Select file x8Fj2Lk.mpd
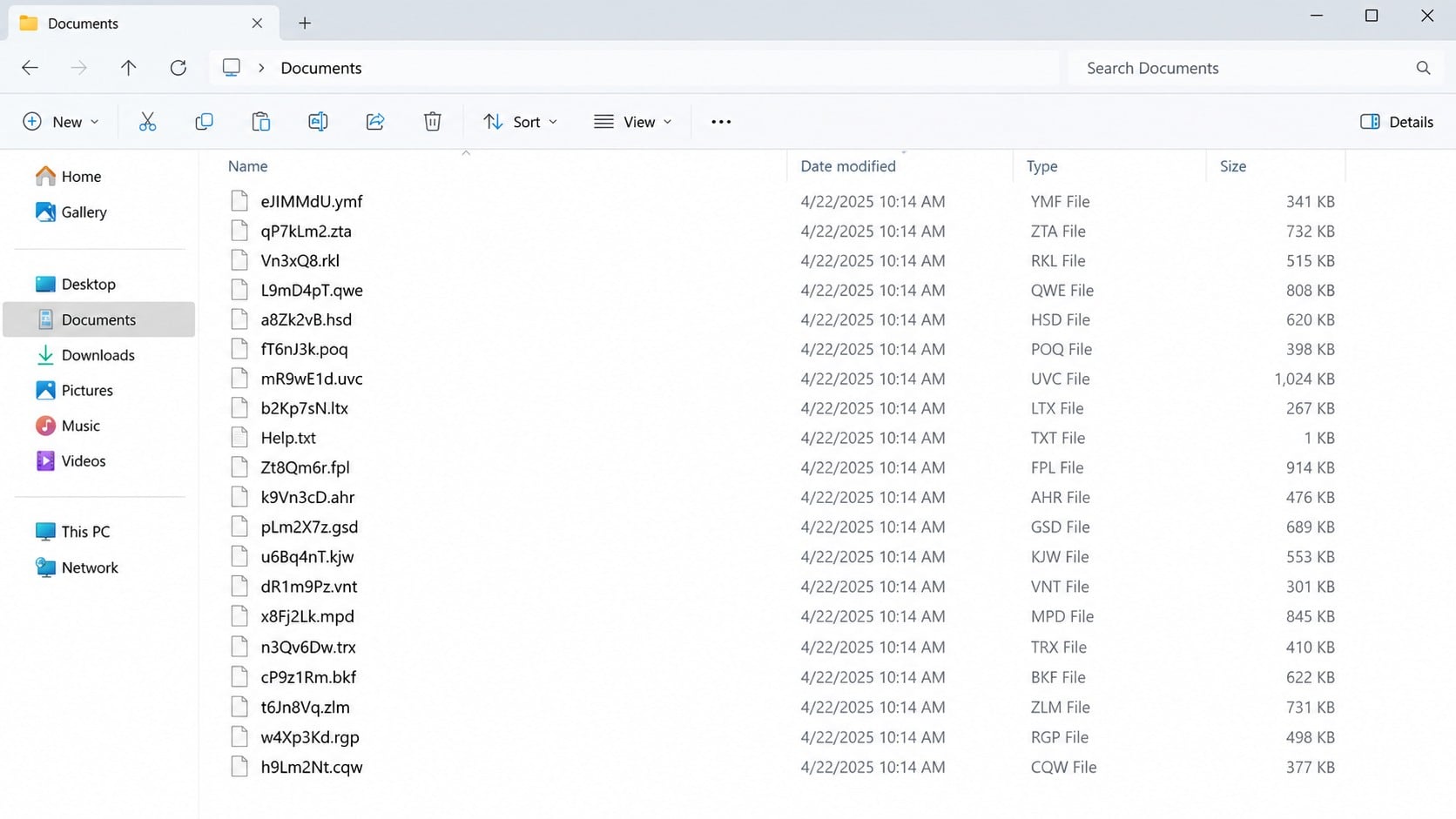The width and height of the screenshot is (1456, 819). [x=307, y=617]
